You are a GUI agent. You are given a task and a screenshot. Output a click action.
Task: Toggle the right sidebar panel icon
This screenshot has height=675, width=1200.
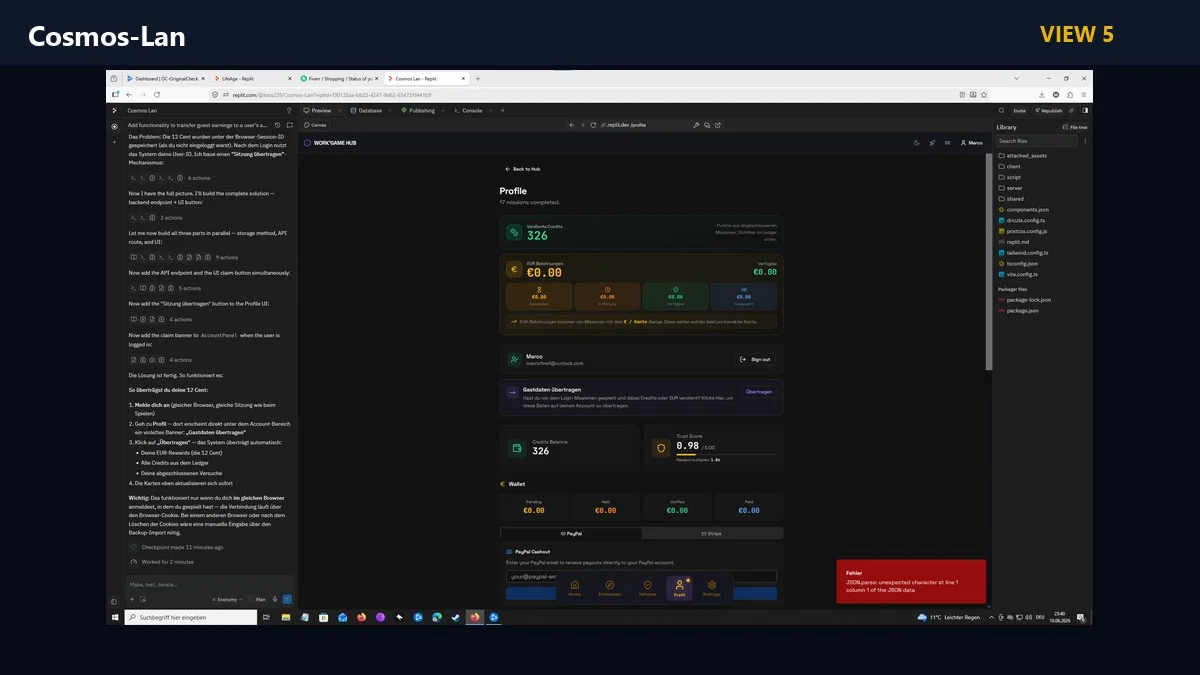pos(1085,110)
